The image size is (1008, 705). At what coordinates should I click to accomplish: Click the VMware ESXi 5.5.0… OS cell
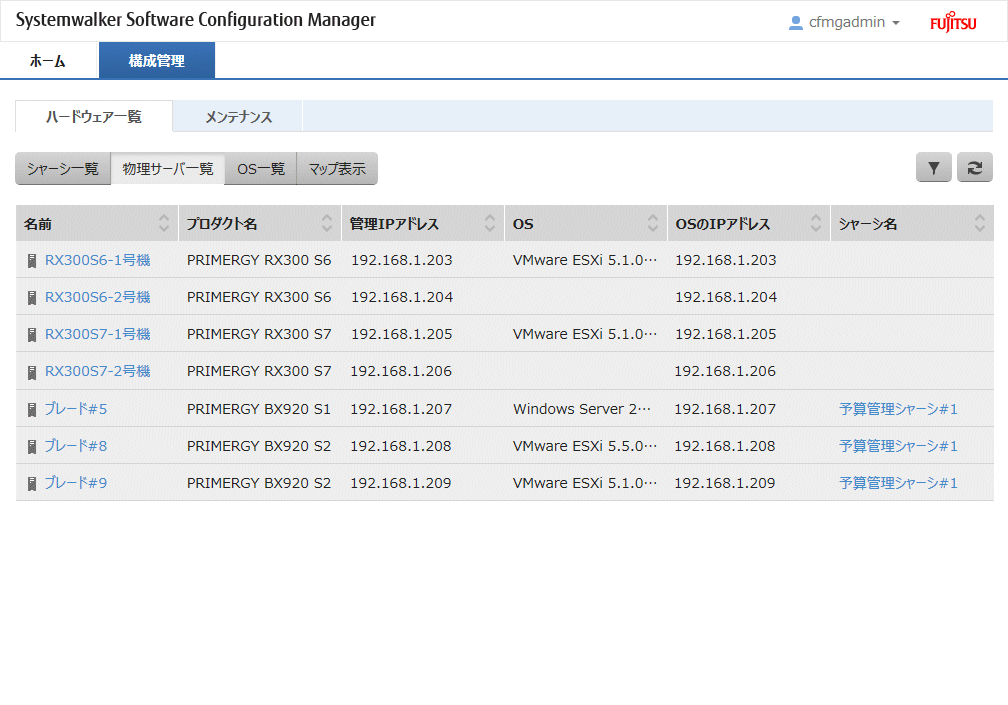click(585, 446)
